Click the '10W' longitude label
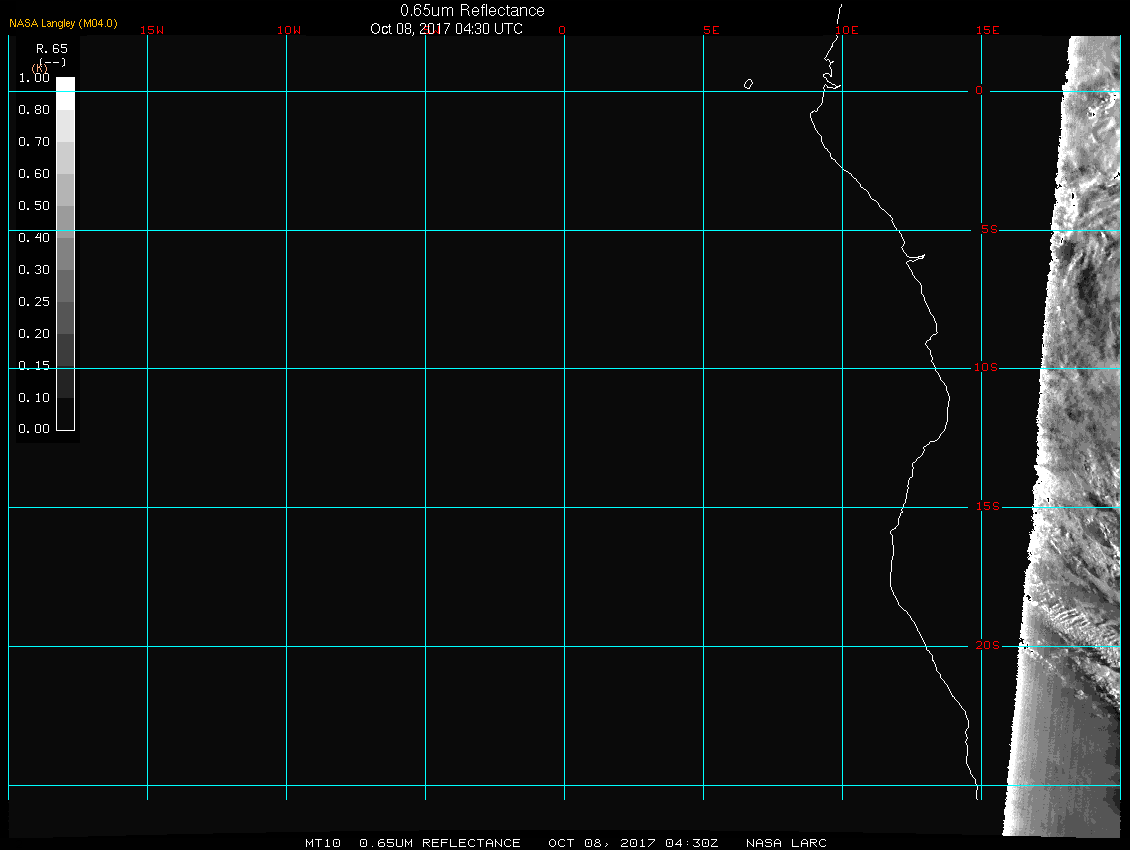The image size is (1130, 850). pos(289,30)
